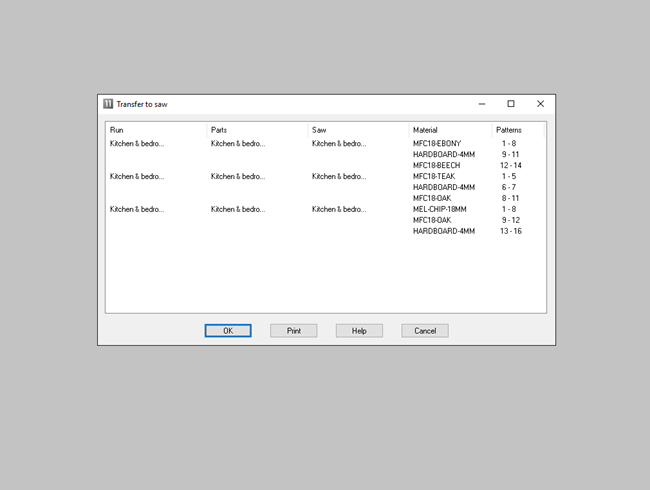The width and height of the screenshot is (650, 490).
Task: Click the Print button
Action: 293,330
